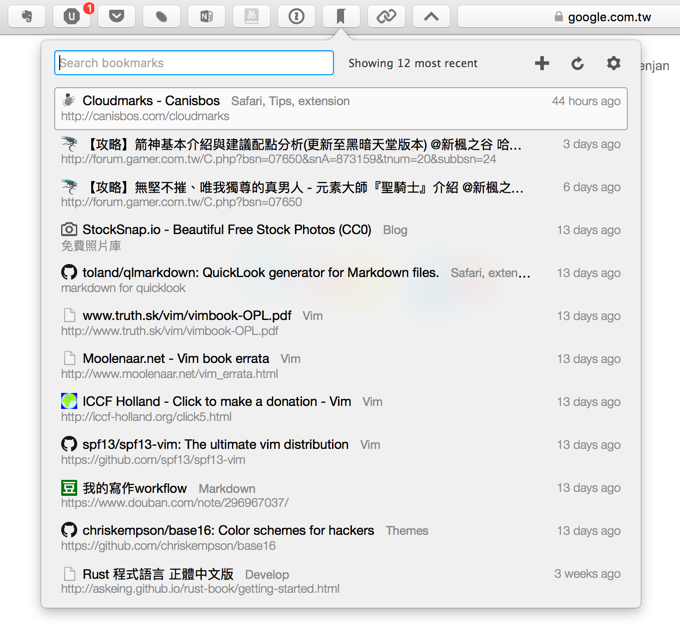
Task: Click the chain link extension icon
Action: point(386,16)
